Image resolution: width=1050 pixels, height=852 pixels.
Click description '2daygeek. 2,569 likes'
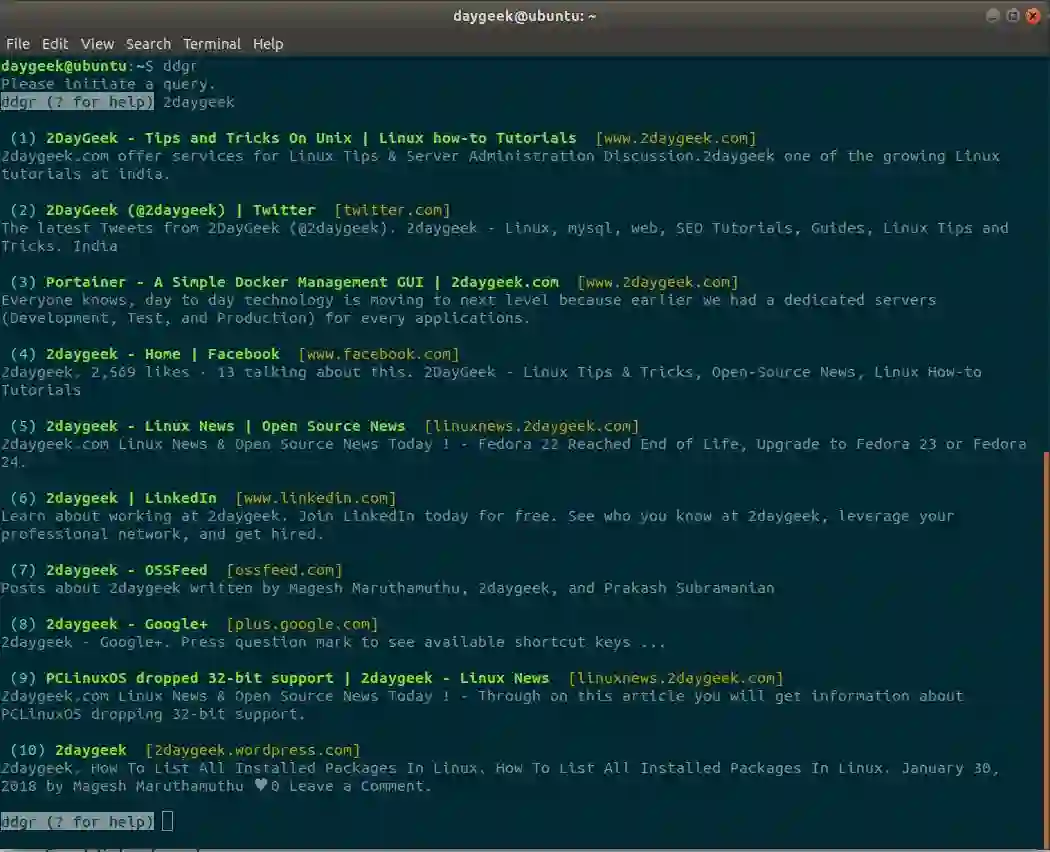(95, 372)
